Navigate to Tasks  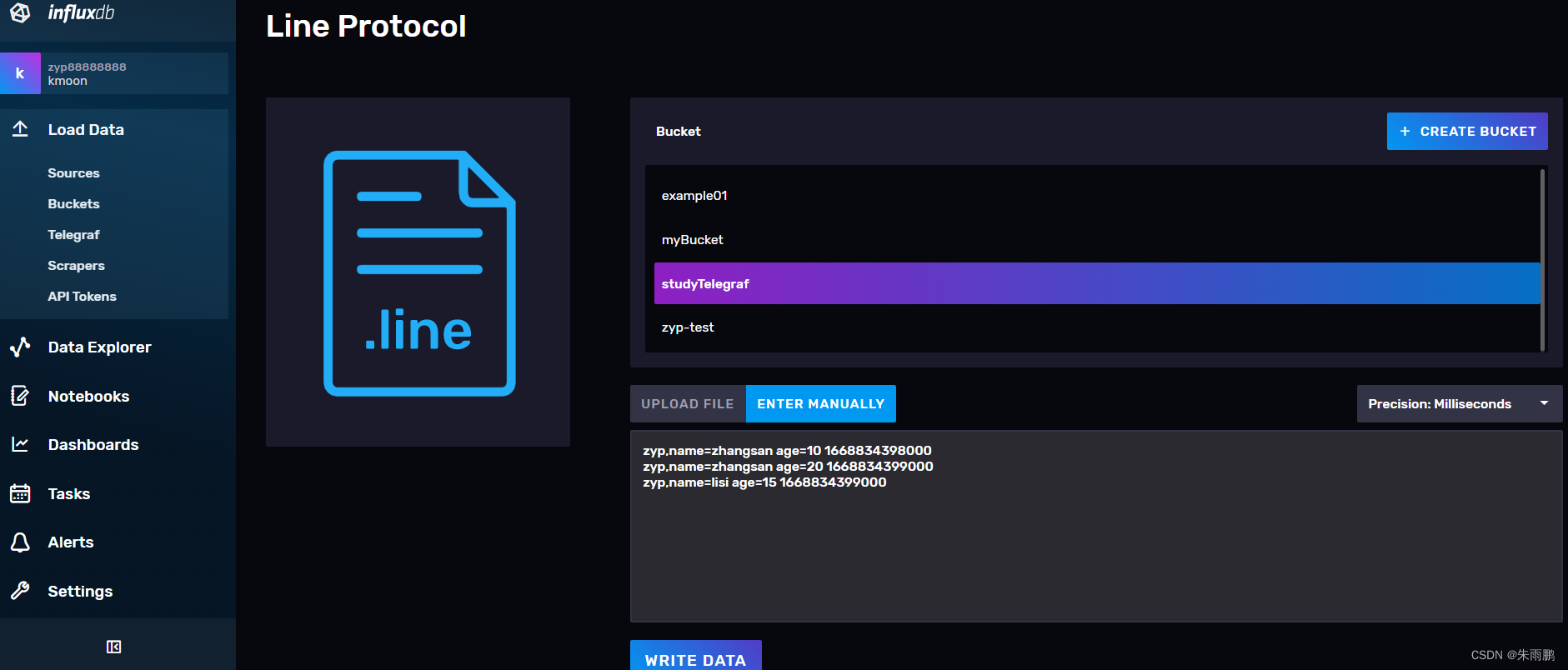(x=69, y=494)
